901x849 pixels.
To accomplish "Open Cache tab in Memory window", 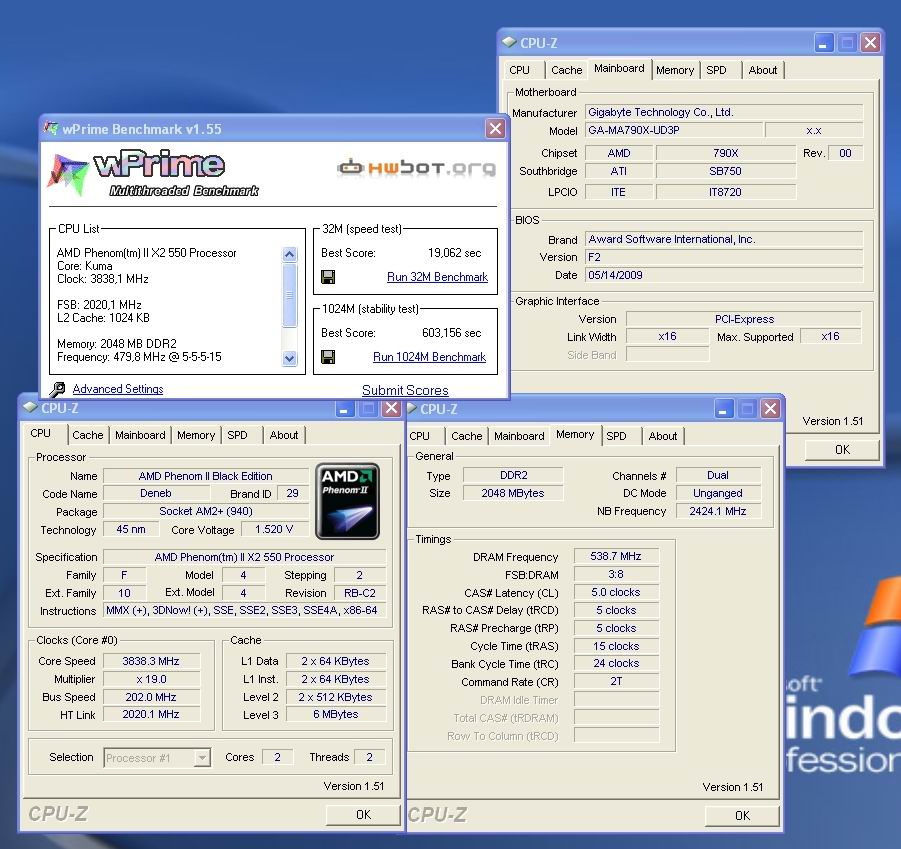I will coord(467,436).
